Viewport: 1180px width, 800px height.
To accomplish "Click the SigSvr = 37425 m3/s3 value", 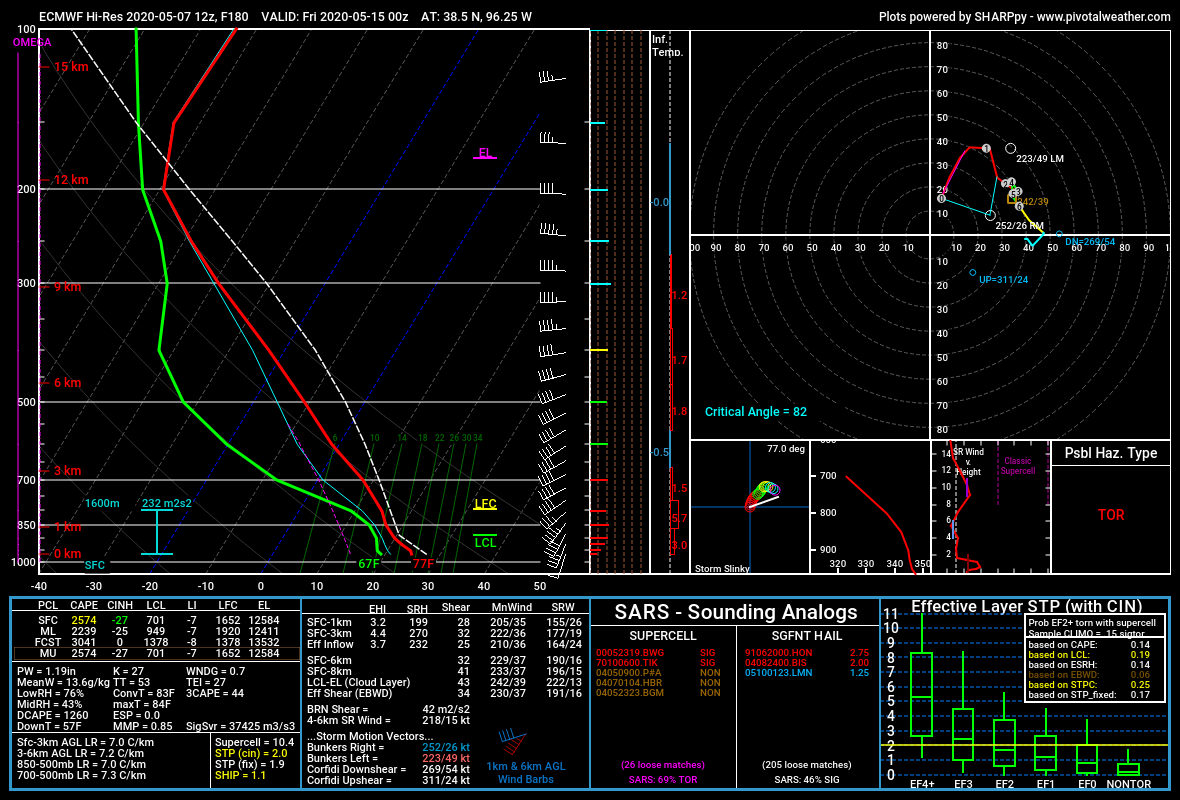I will pyautogui.click(x=241, y=727).
